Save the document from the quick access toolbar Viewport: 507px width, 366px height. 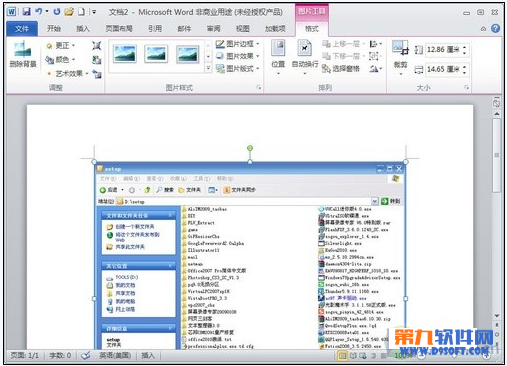click(27, 12)
